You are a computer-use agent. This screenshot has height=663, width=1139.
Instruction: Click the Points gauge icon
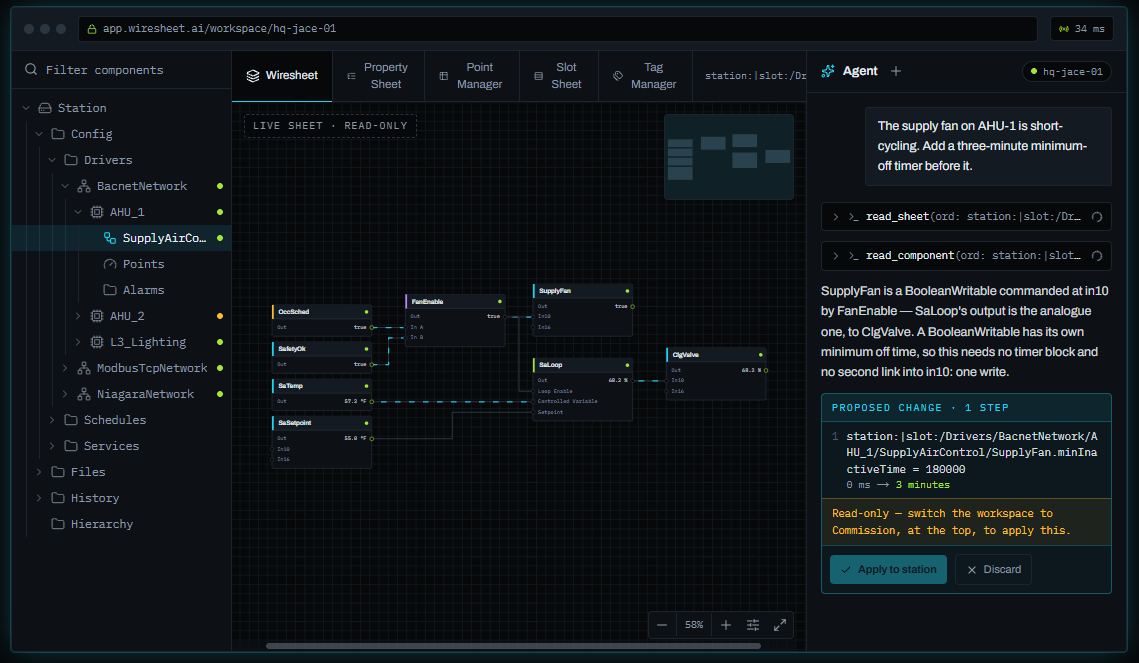[110, 264]
